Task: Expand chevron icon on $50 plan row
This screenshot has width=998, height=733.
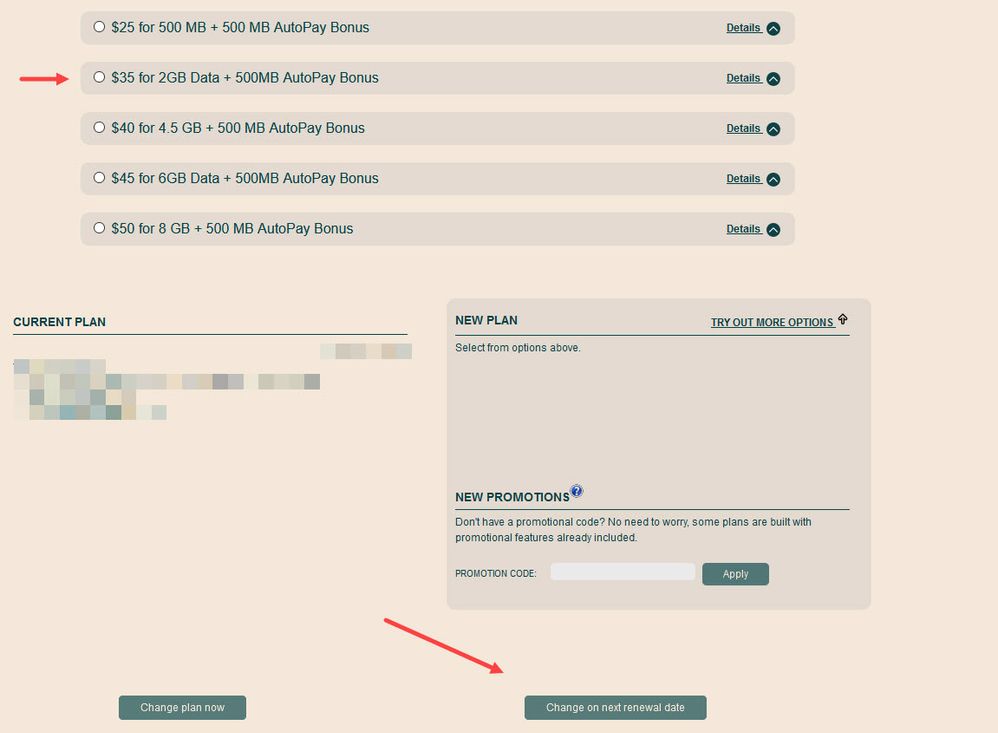Action: tap(773, 230)
